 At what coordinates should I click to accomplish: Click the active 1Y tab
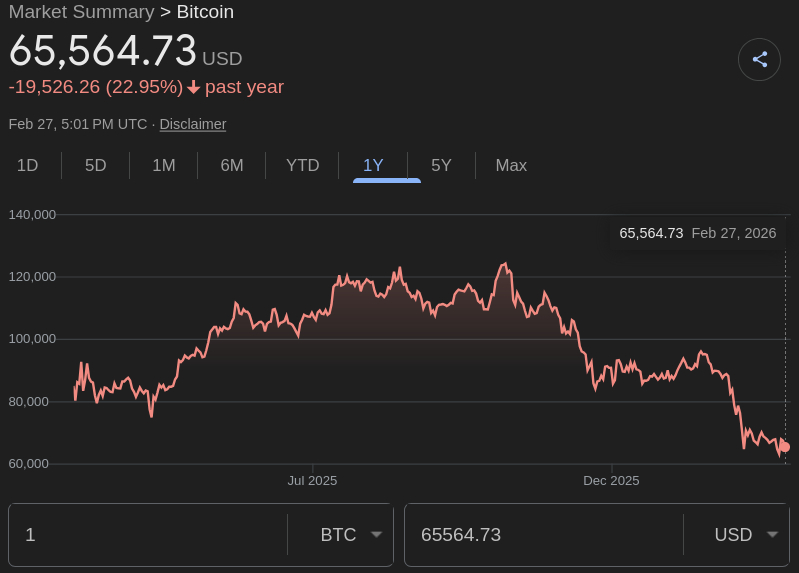[373, 166]
